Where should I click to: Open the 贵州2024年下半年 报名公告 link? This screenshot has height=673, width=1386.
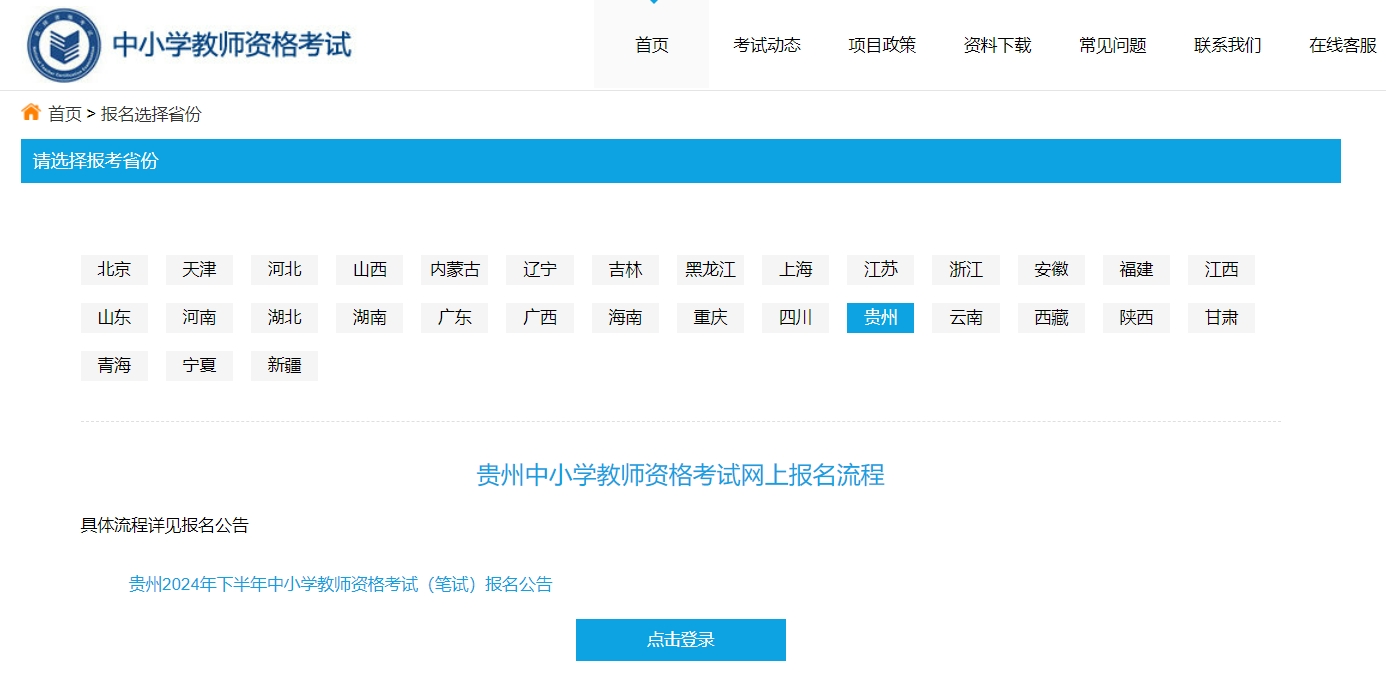[340, 585]
